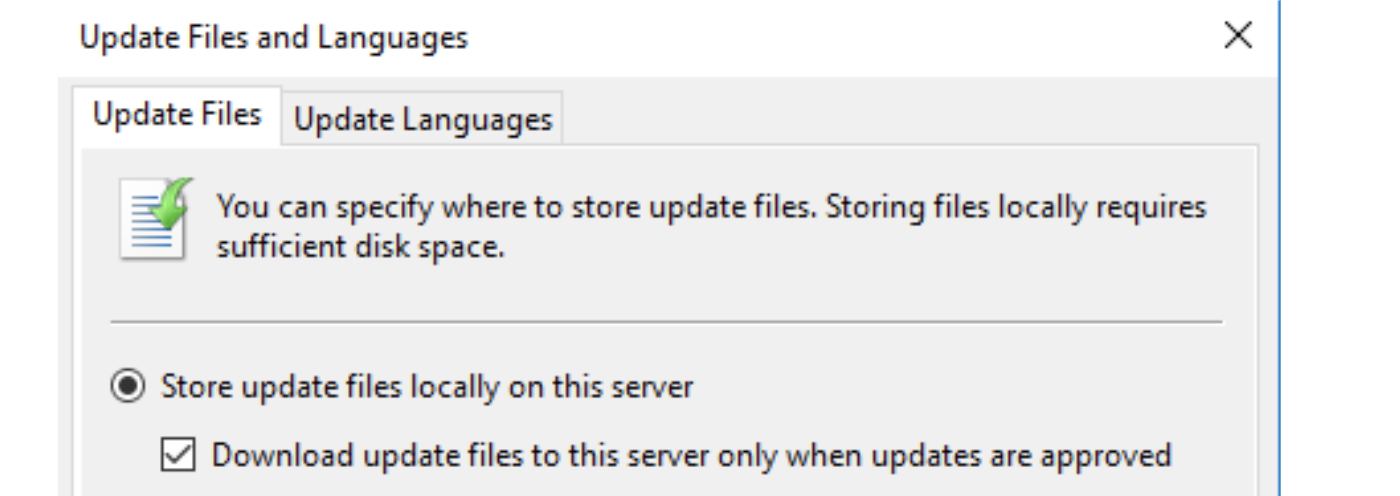Select the Update Files tab
The image size is (1400, 496).
(x=177, y=116)
